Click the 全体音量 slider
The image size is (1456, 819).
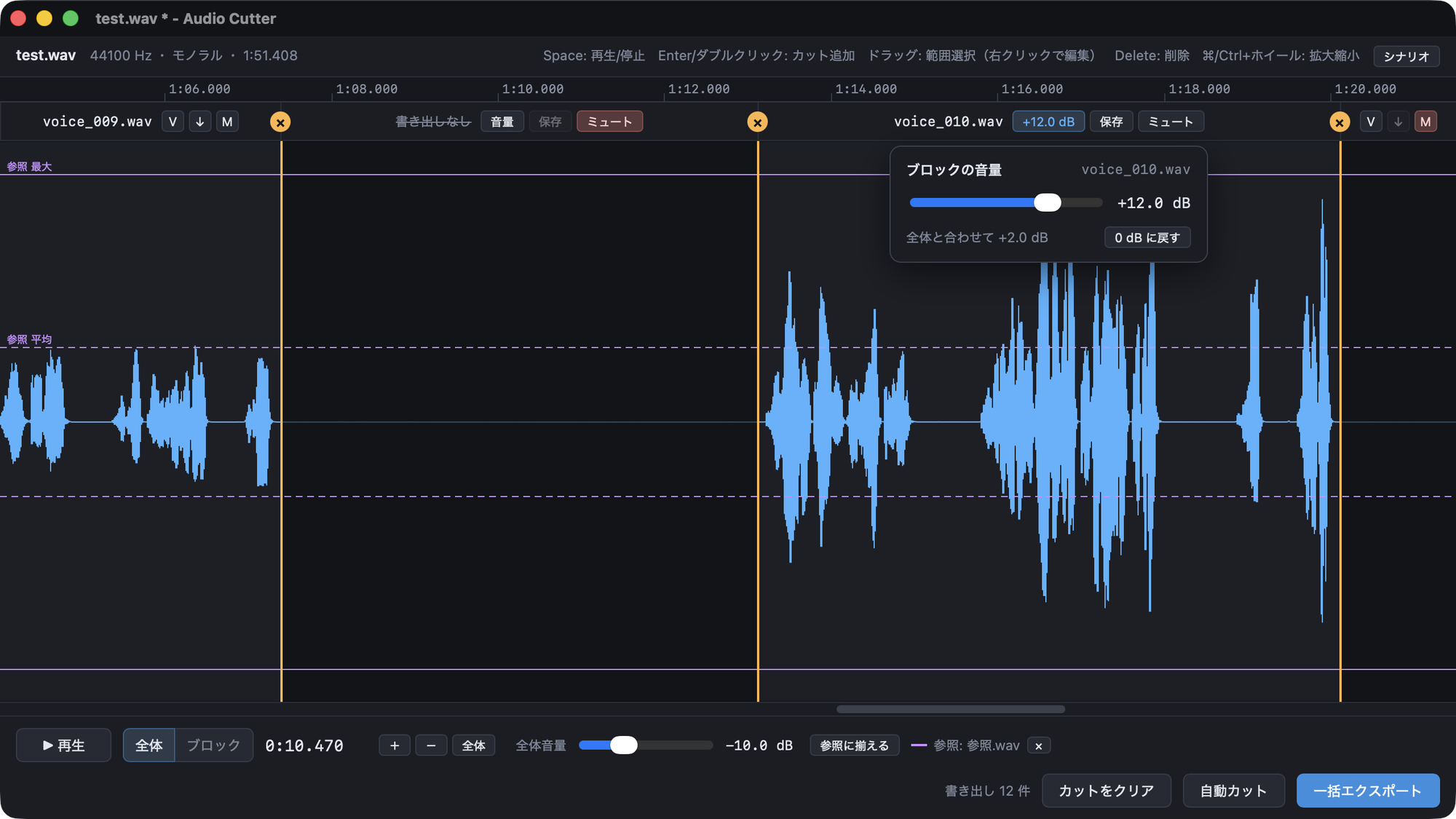[x=646, y=745]
